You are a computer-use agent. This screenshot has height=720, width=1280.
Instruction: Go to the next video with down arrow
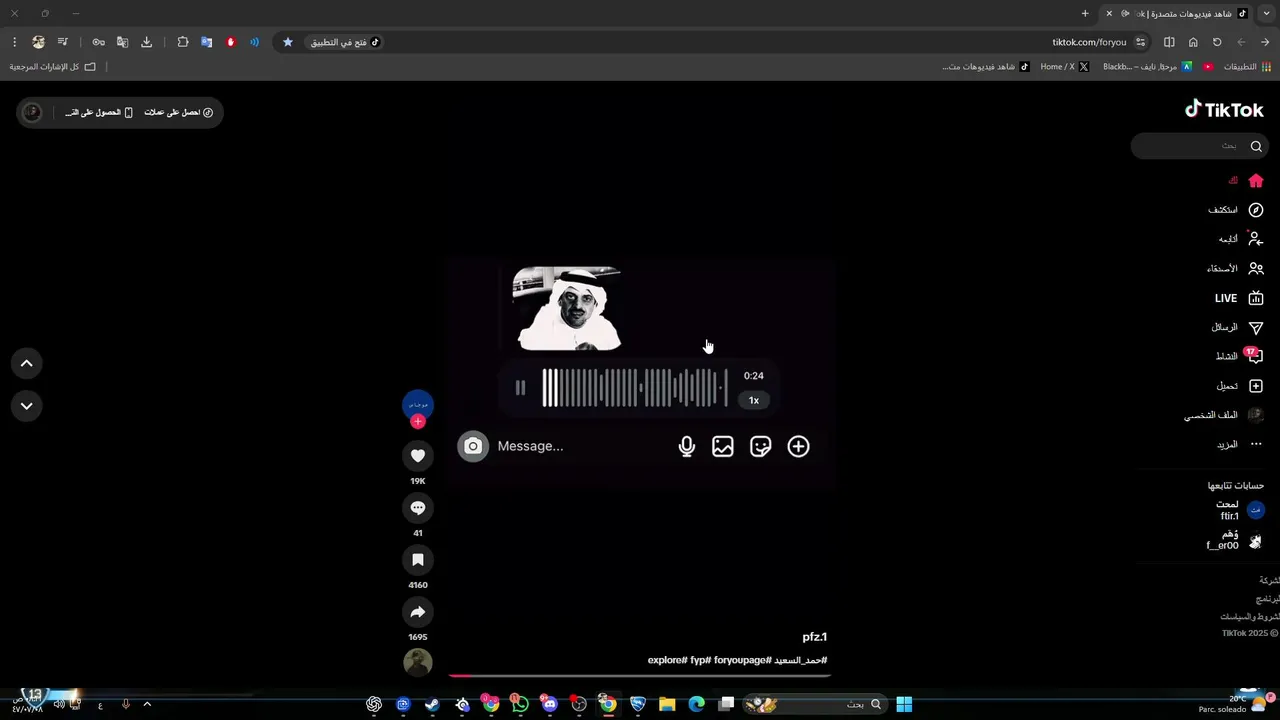pos(27,406)
